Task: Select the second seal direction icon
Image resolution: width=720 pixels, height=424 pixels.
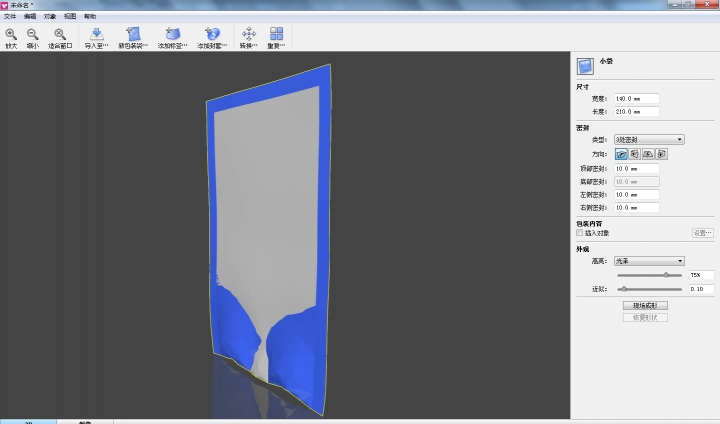Action: click(635, 154)
